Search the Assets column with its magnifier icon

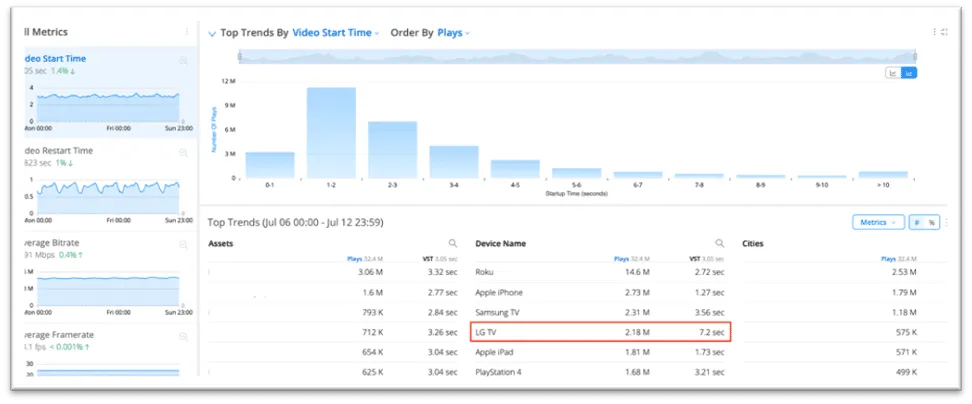(453, 244)
